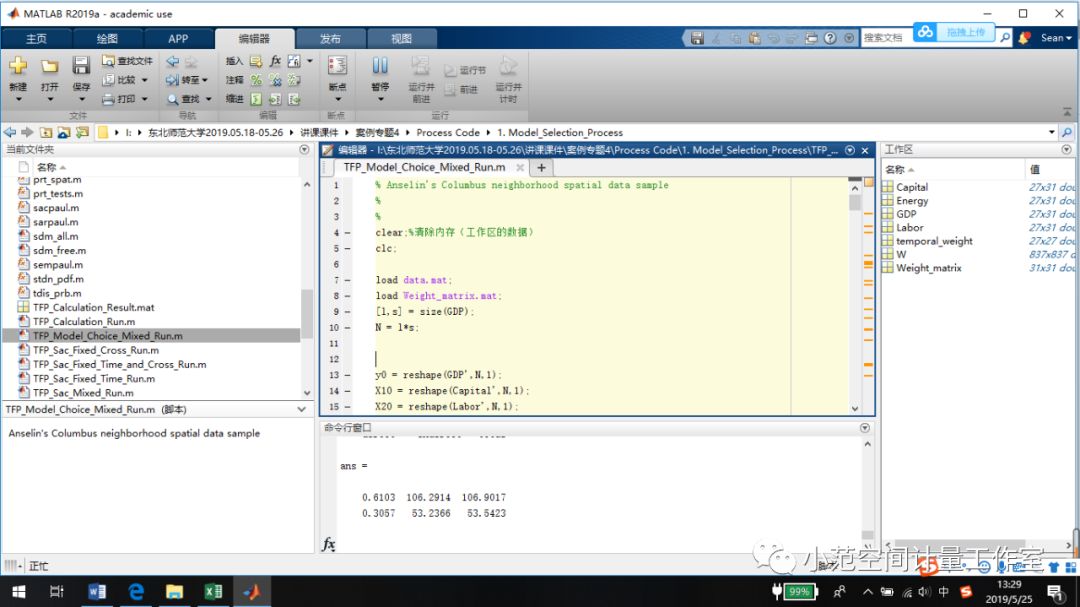Sort files by Name (名称) column header

tap(47, 167)
